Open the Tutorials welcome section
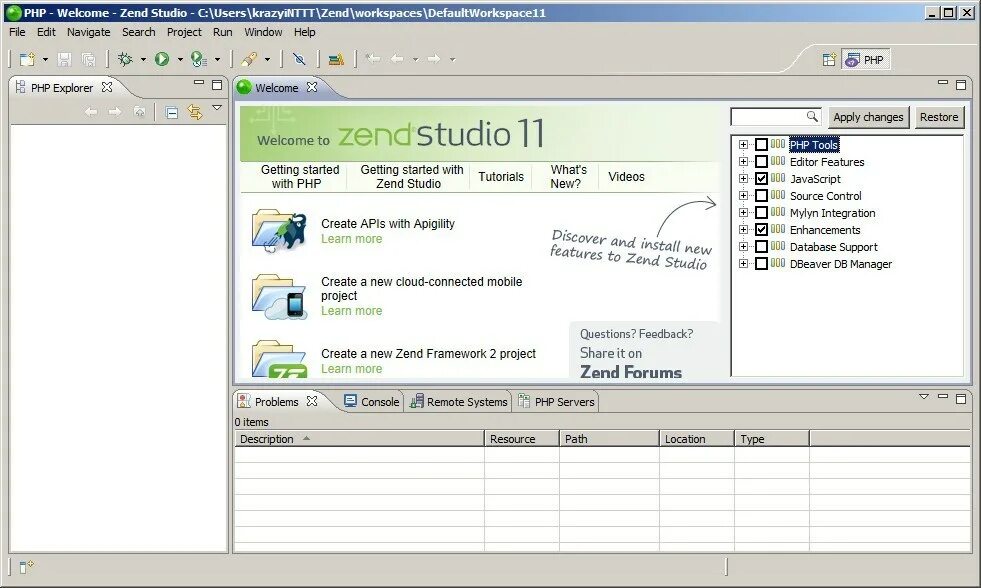This screenshot has width=981, height=588. click(501, 176)
